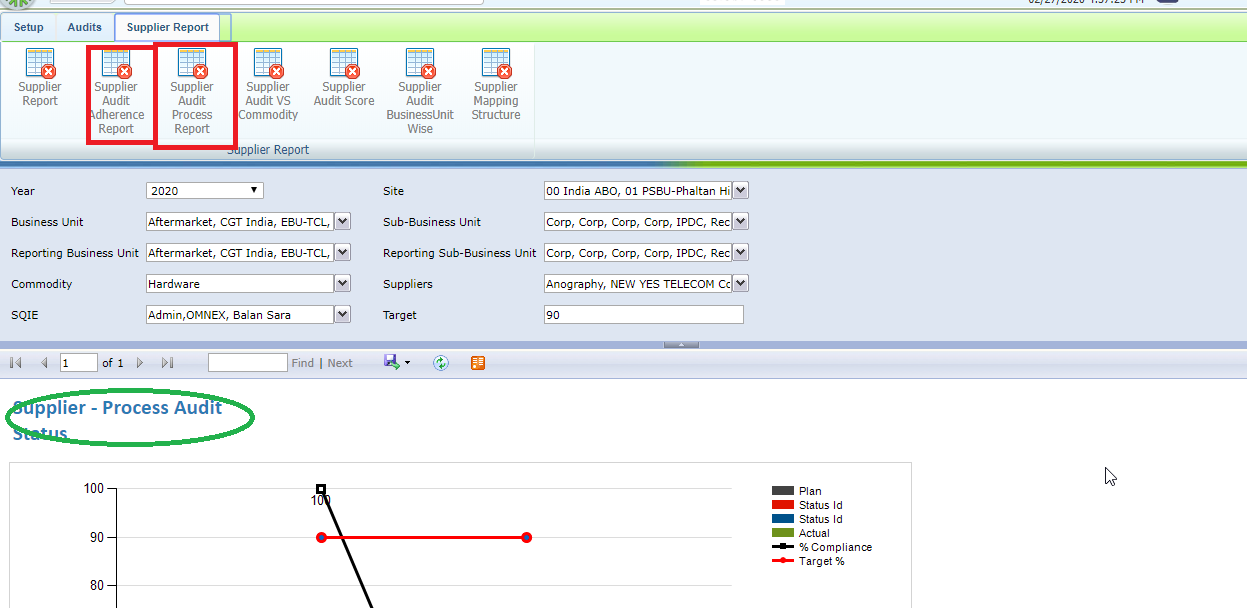Open Supplier Audit BusinessUnit Wise report
The image size is (1247, 608).
420,92
